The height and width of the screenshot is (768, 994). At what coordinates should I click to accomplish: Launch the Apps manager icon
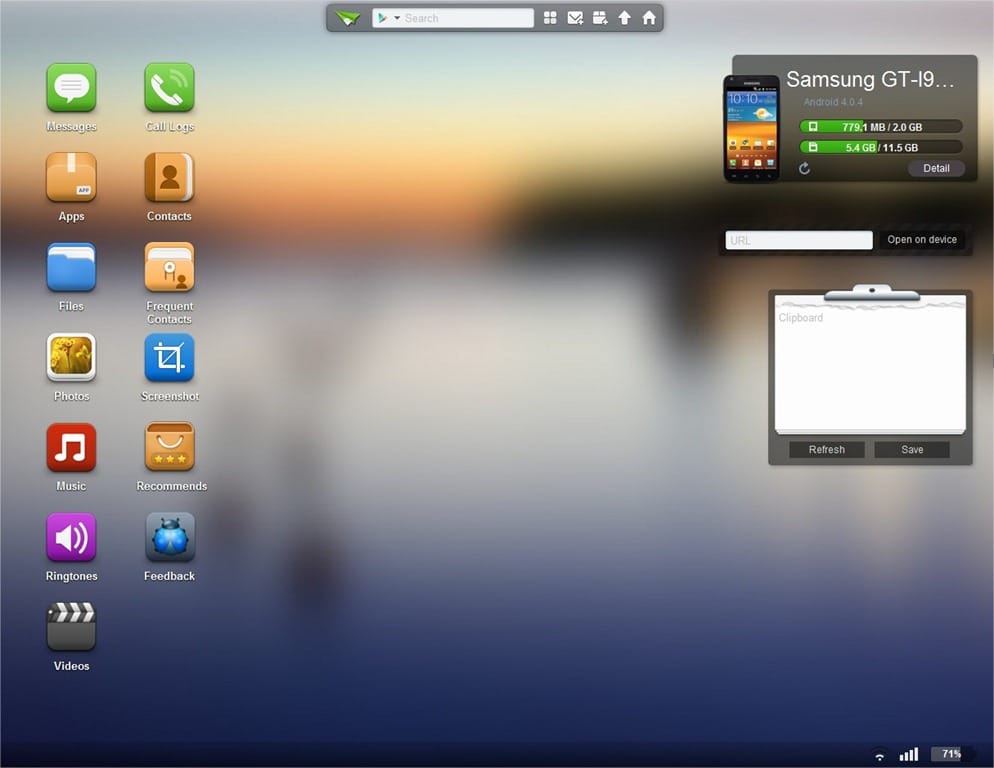[x=71, y=178]
